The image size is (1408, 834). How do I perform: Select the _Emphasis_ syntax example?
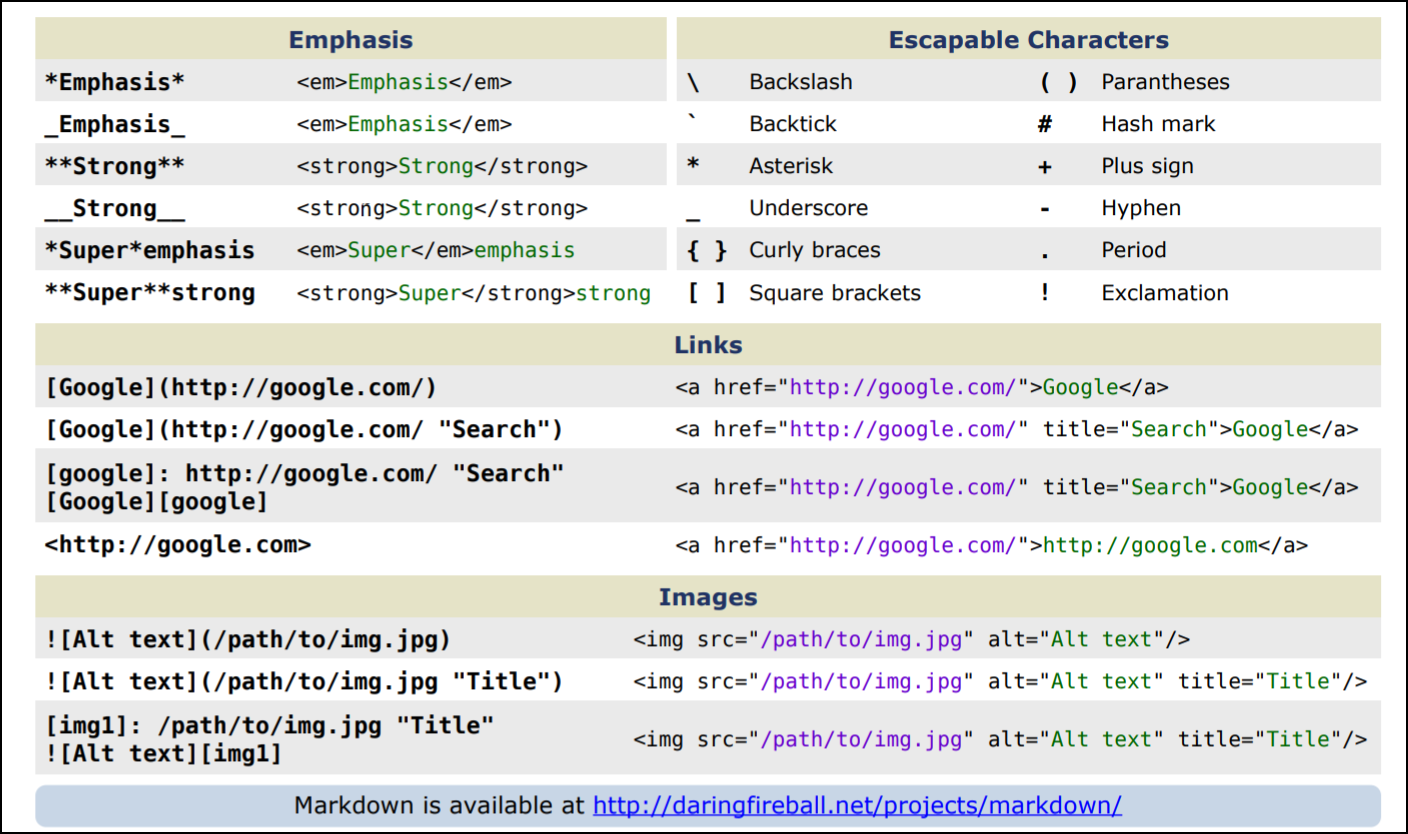(115, 124)
